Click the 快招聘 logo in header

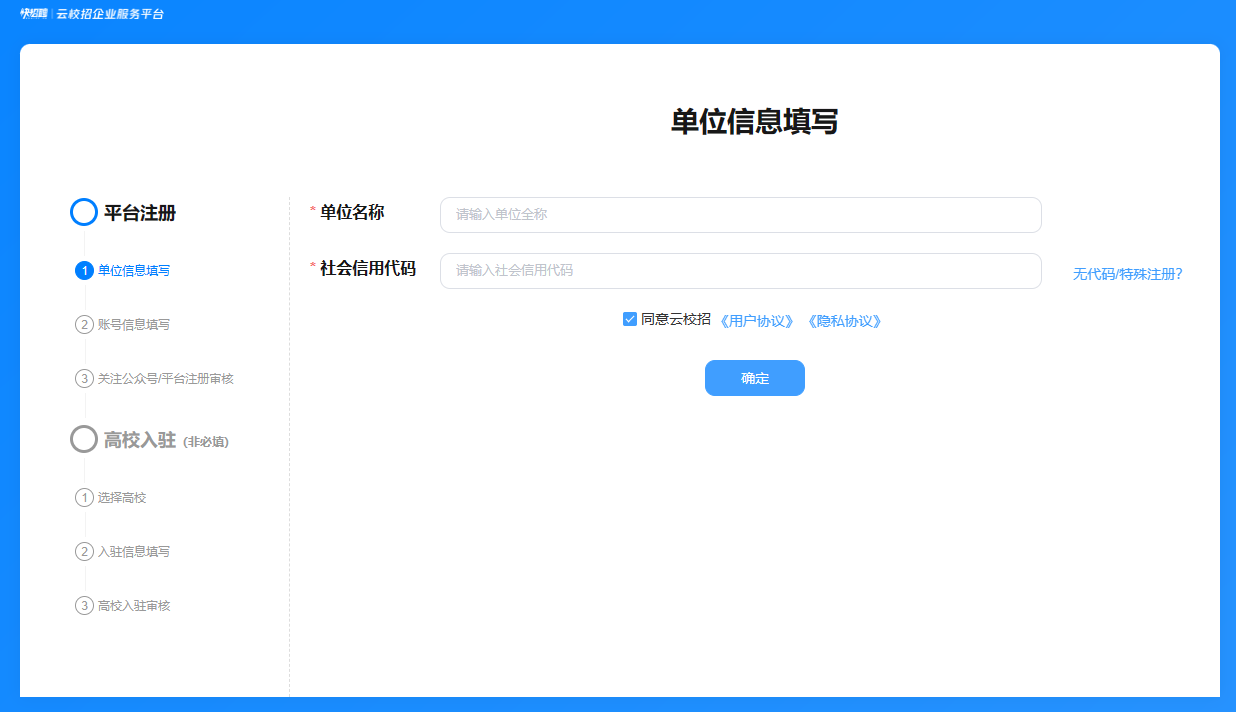[34, 14]
